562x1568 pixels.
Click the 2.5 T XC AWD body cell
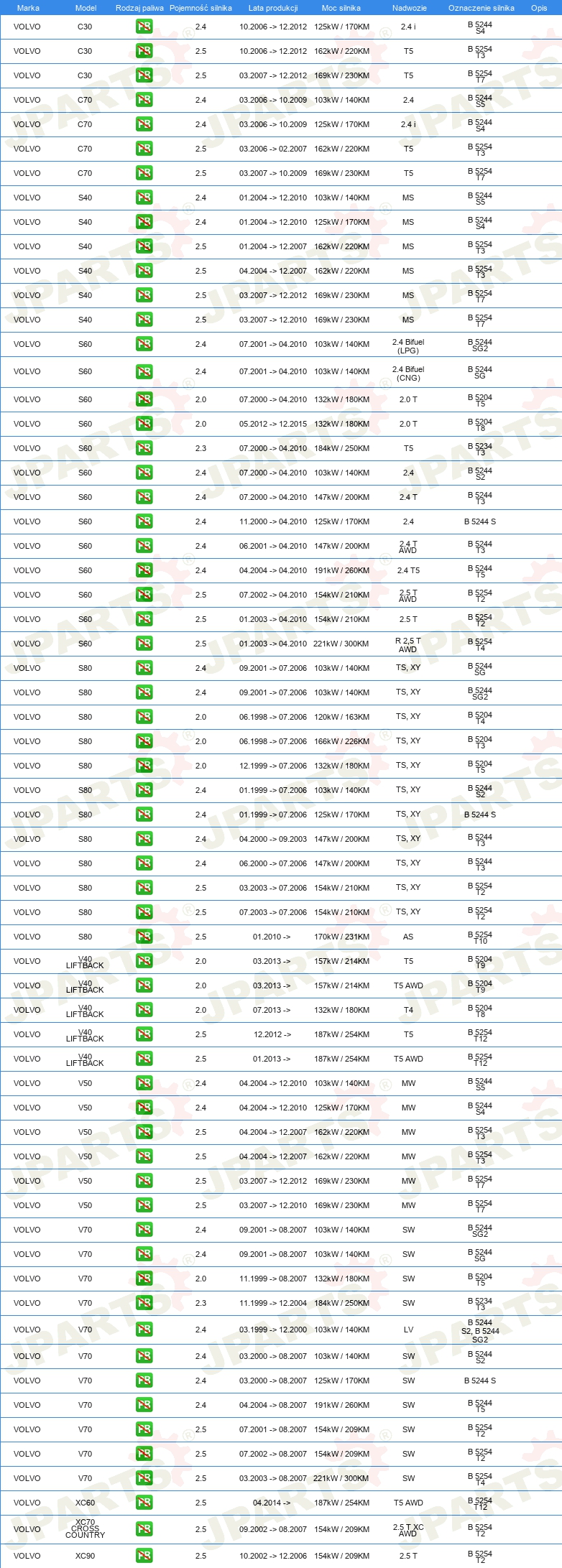408,1530
